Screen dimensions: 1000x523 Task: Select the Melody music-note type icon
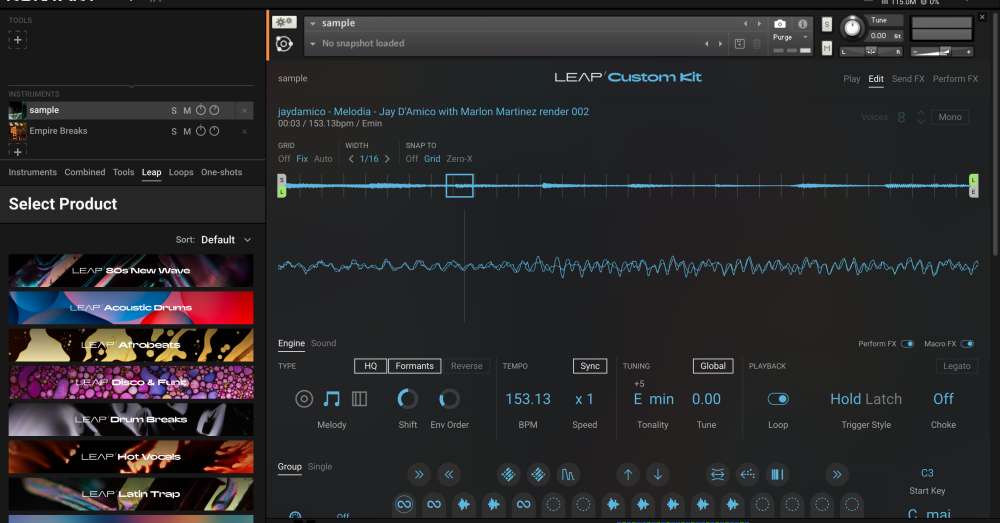point(332,399)
